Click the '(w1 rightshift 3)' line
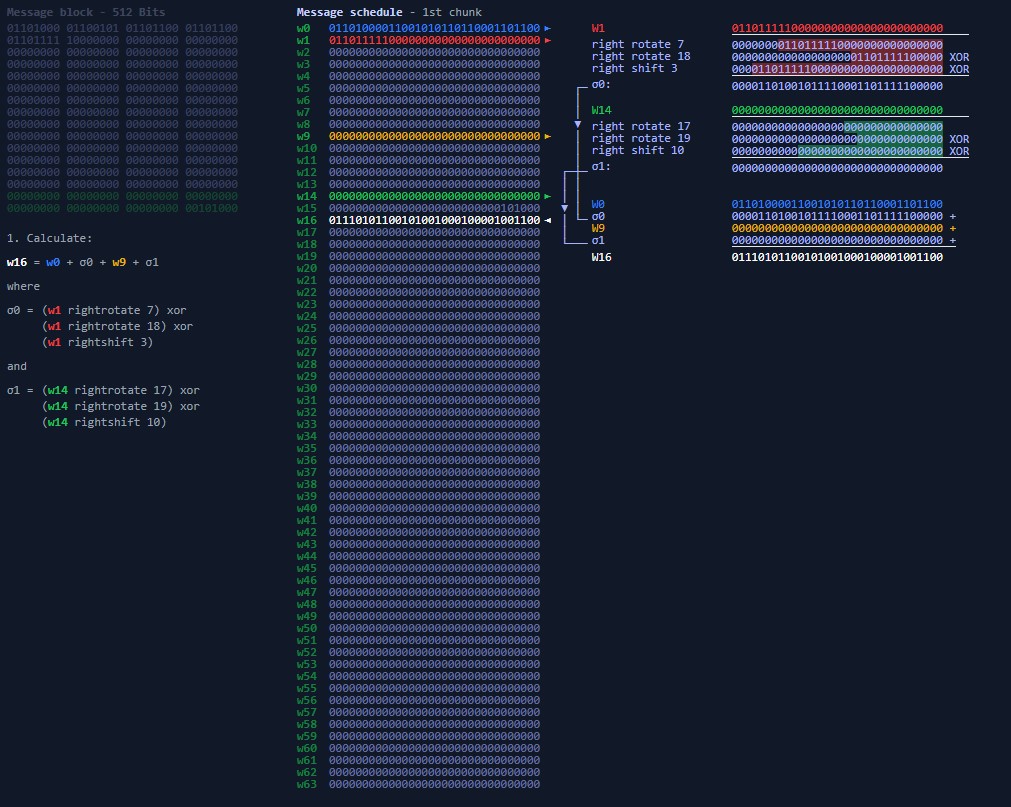This screenshot has width=1011, height=807. click(x=97, y=342)
